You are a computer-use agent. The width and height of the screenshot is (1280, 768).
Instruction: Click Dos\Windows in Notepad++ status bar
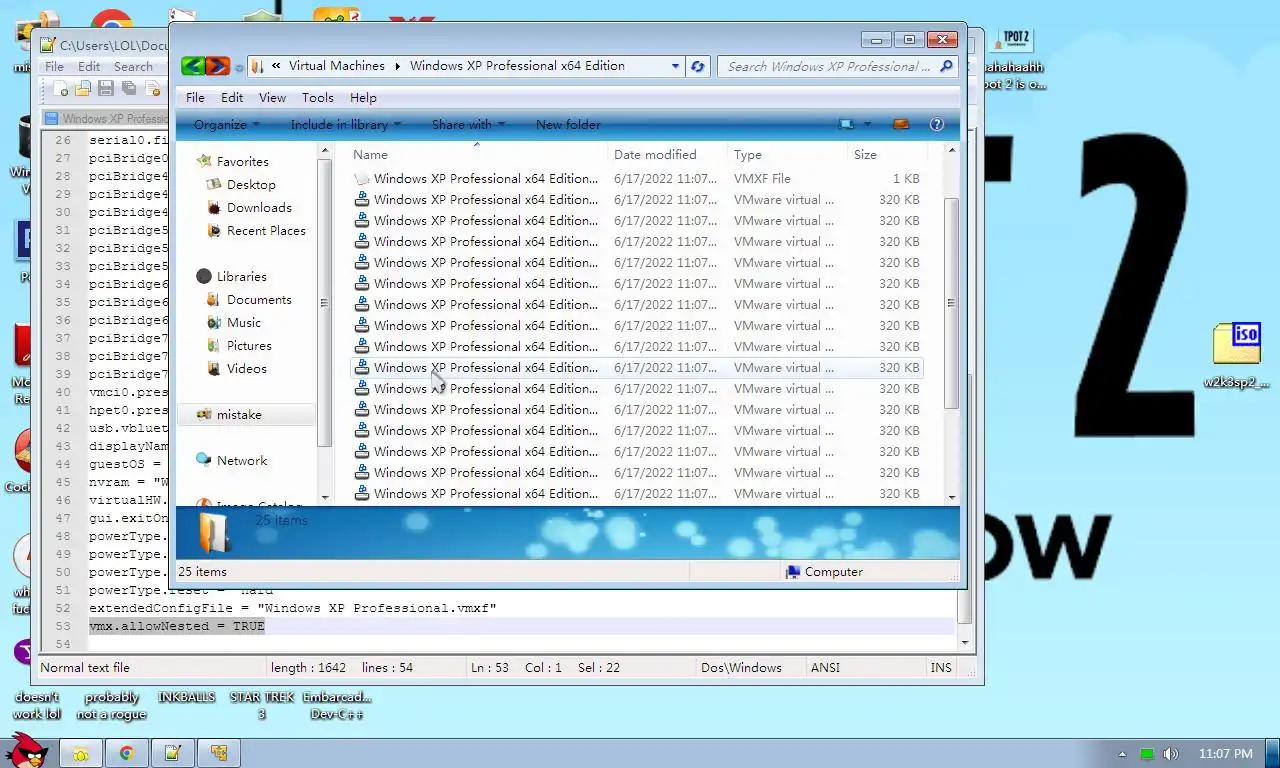point(741,668)
